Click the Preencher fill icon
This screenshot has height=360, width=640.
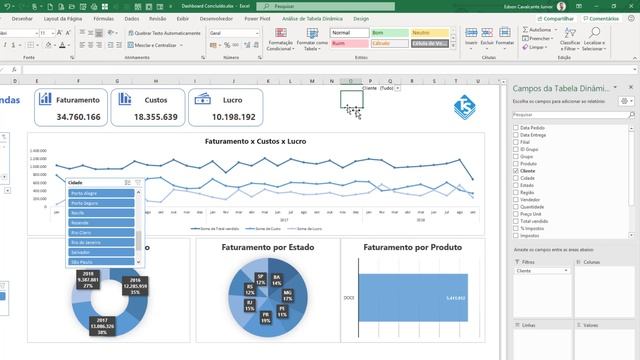(x=525, y=38)
